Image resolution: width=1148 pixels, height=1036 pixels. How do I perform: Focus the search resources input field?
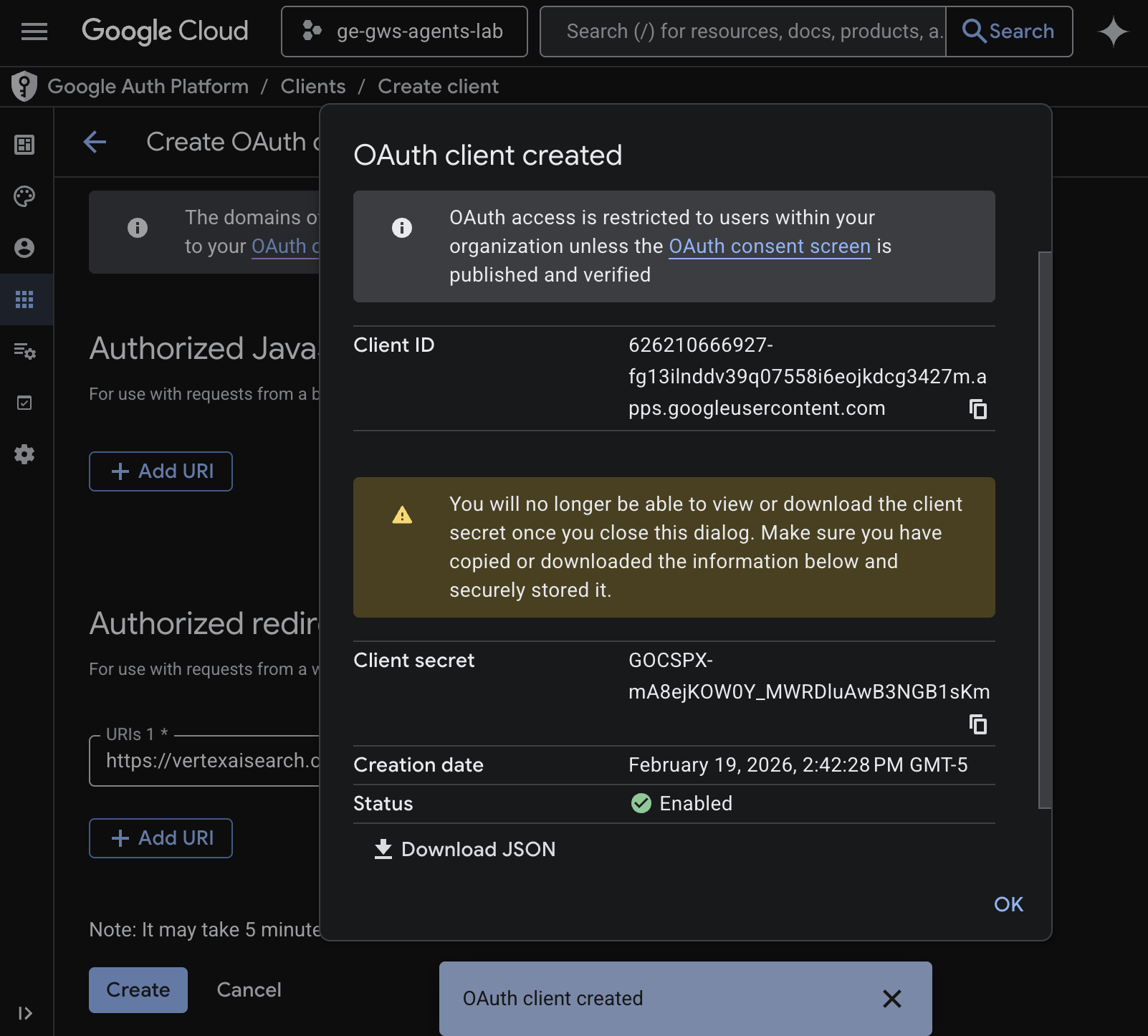coord(742,32)
